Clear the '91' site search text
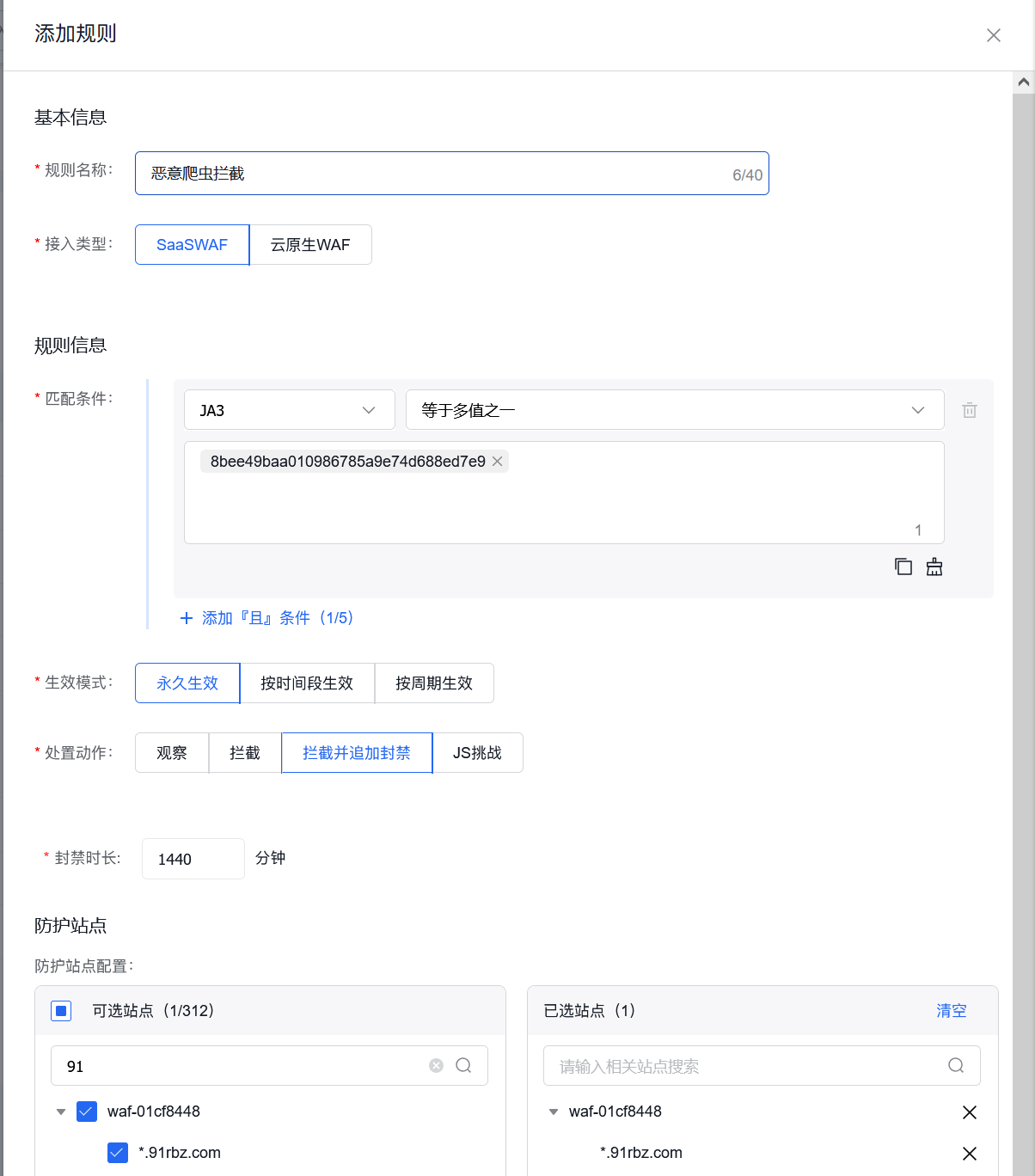 (x=436, y=1065)
